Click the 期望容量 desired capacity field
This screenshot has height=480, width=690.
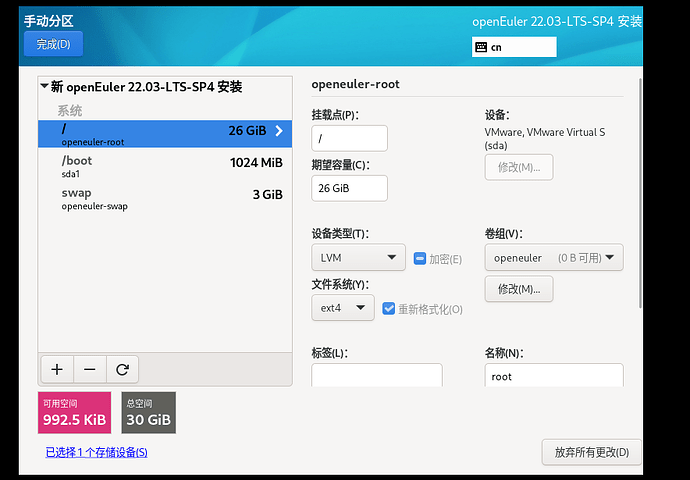tap(349, 188)
